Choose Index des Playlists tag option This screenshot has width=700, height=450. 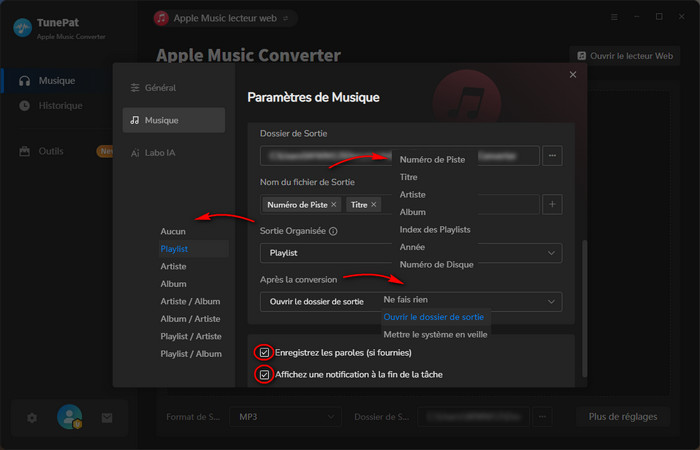click(434, 229)
